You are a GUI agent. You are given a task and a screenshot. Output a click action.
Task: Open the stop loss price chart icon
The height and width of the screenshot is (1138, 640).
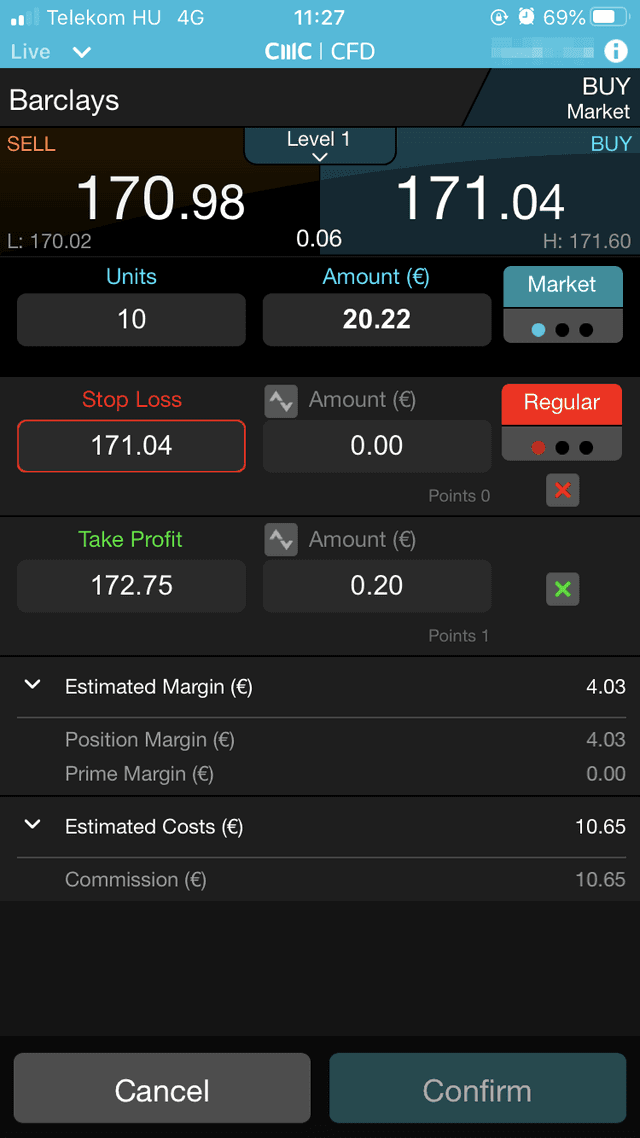coord(281,399)
